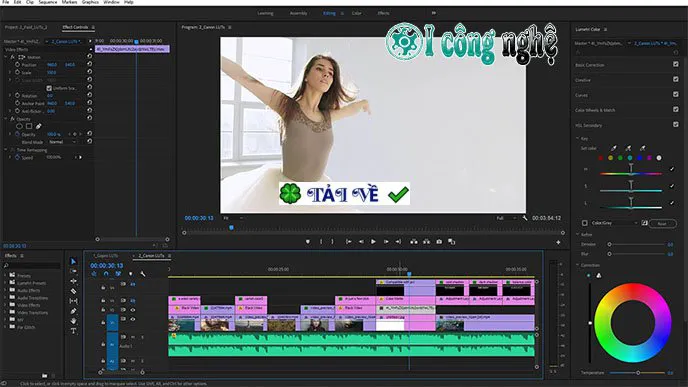This screenshot has height=387, width=688.
Task: Switch to the Color workspace tab
Action: (x=357, y=13)
